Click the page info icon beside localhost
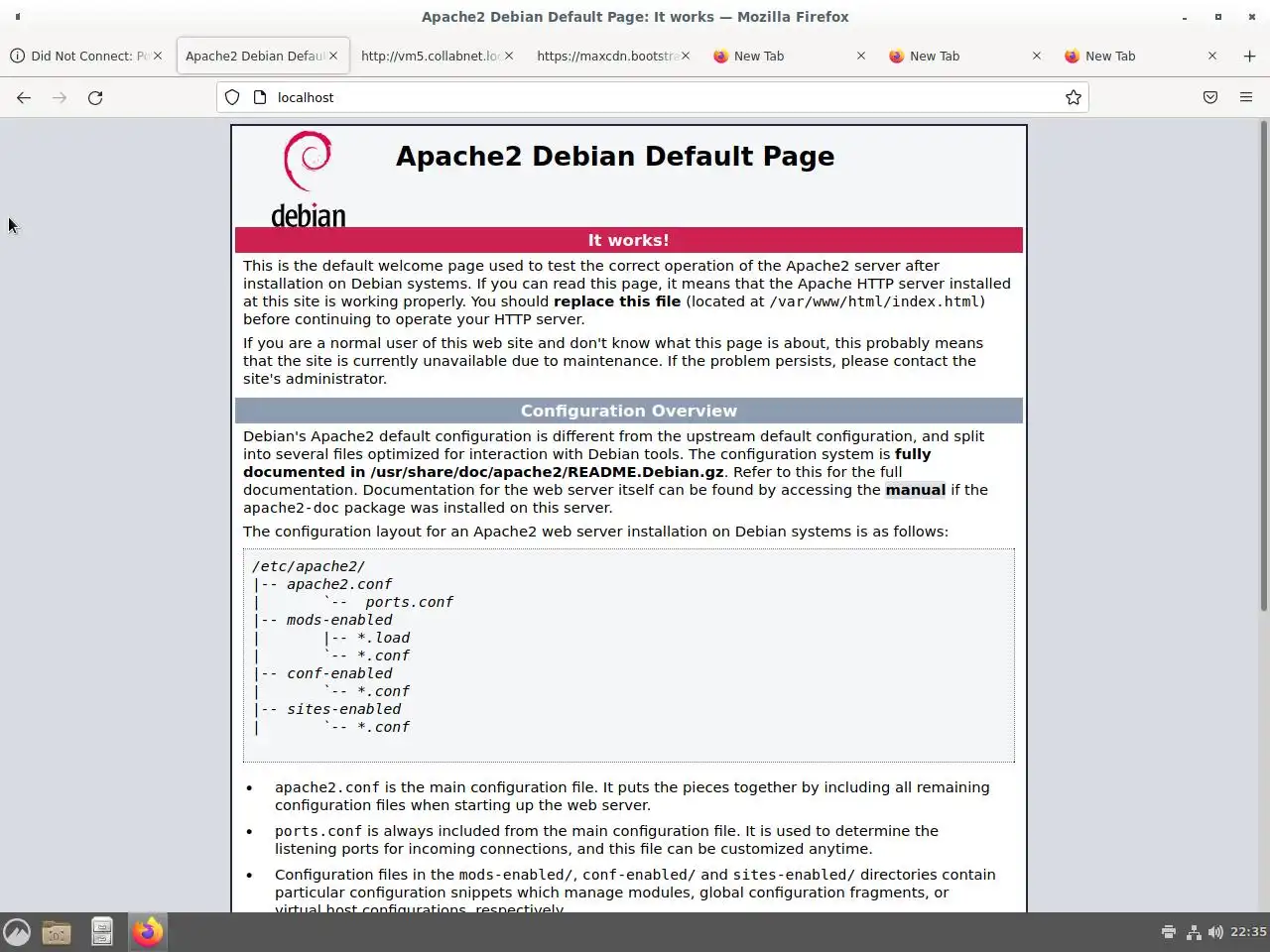1270x952 pixels. coord(260,97)
